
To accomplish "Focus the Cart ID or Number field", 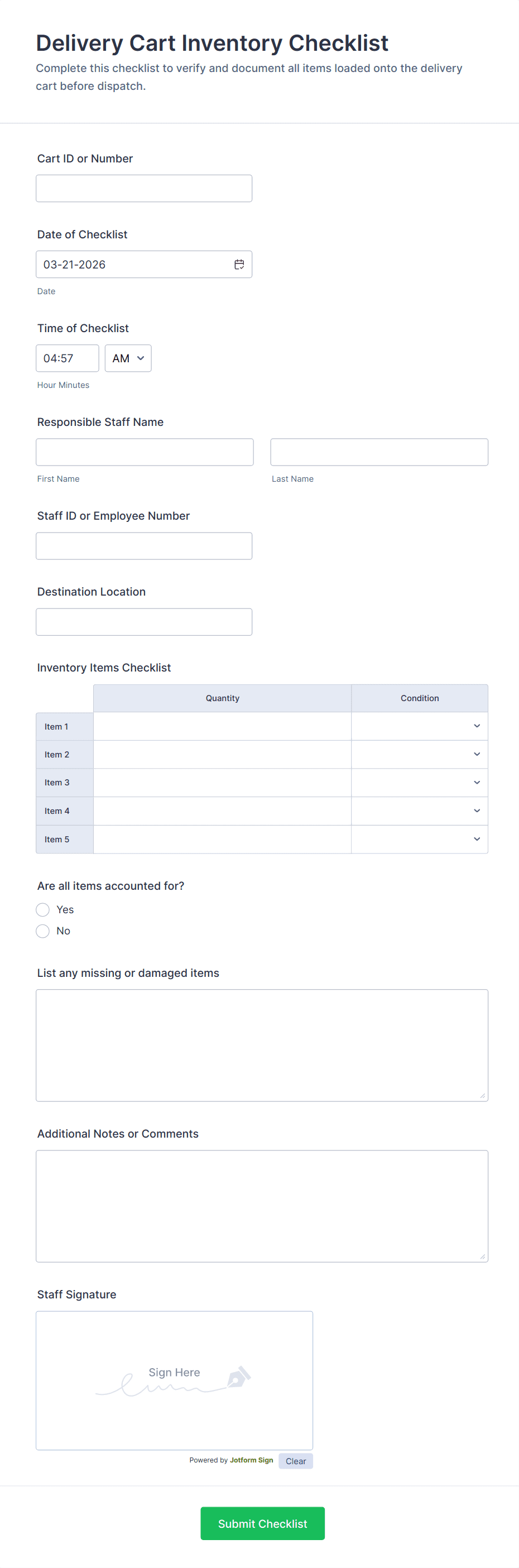I will tap(143, 188).
